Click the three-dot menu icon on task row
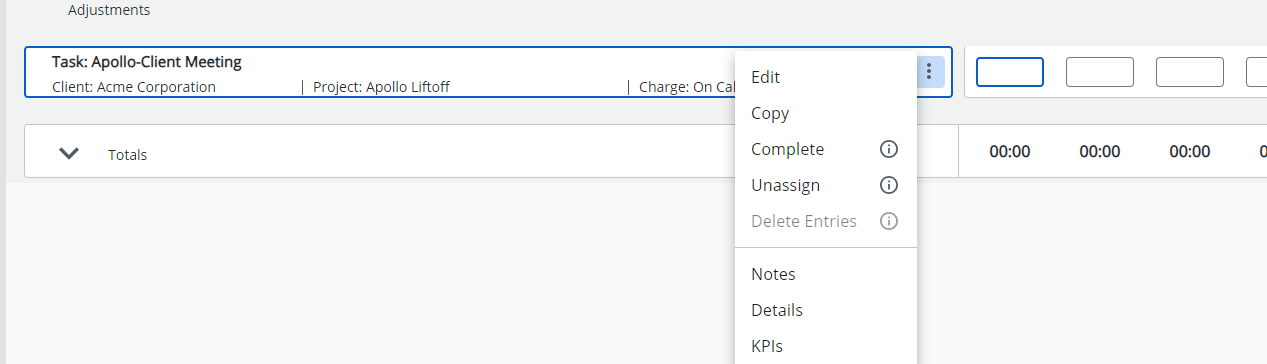 [929, 71]
